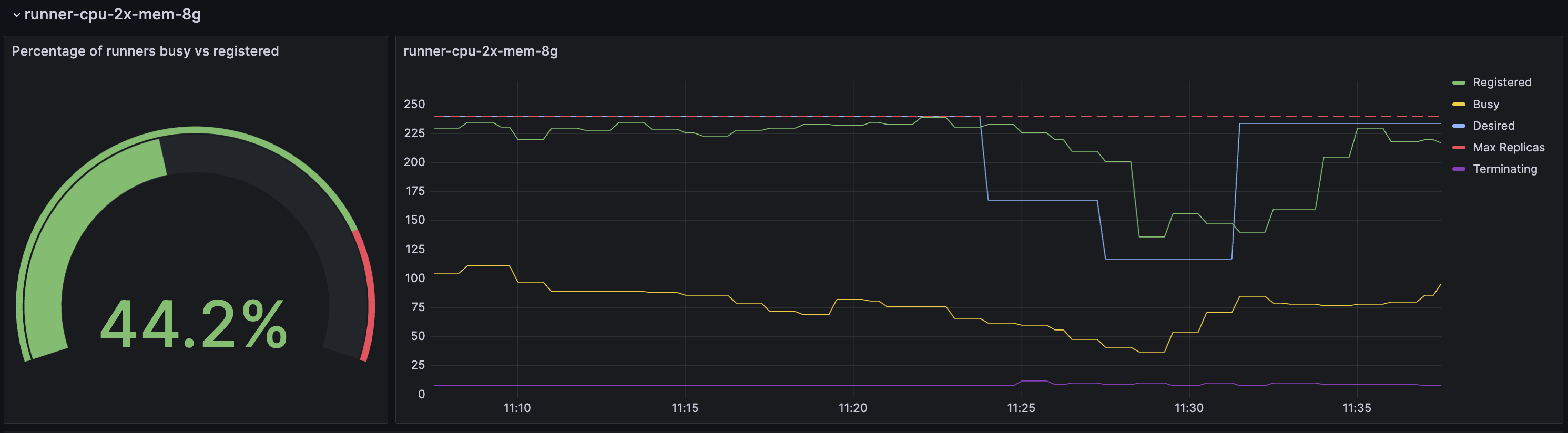Toggle the Busy series in legend
Image resolution: width=1568 pixels, height=433 pixels.
tap(1486, 104)
